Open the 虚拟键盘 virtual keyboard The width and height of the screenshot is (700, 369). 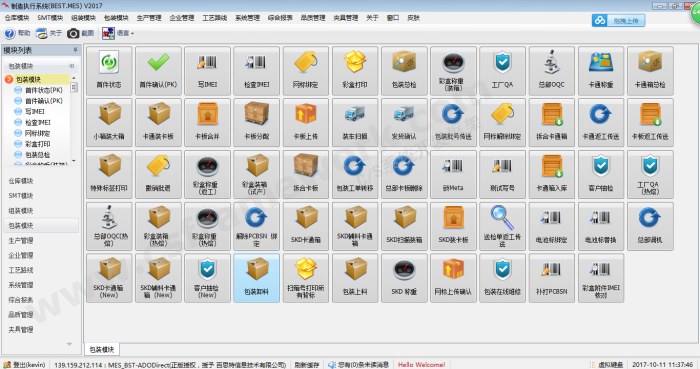pos(606,365)
